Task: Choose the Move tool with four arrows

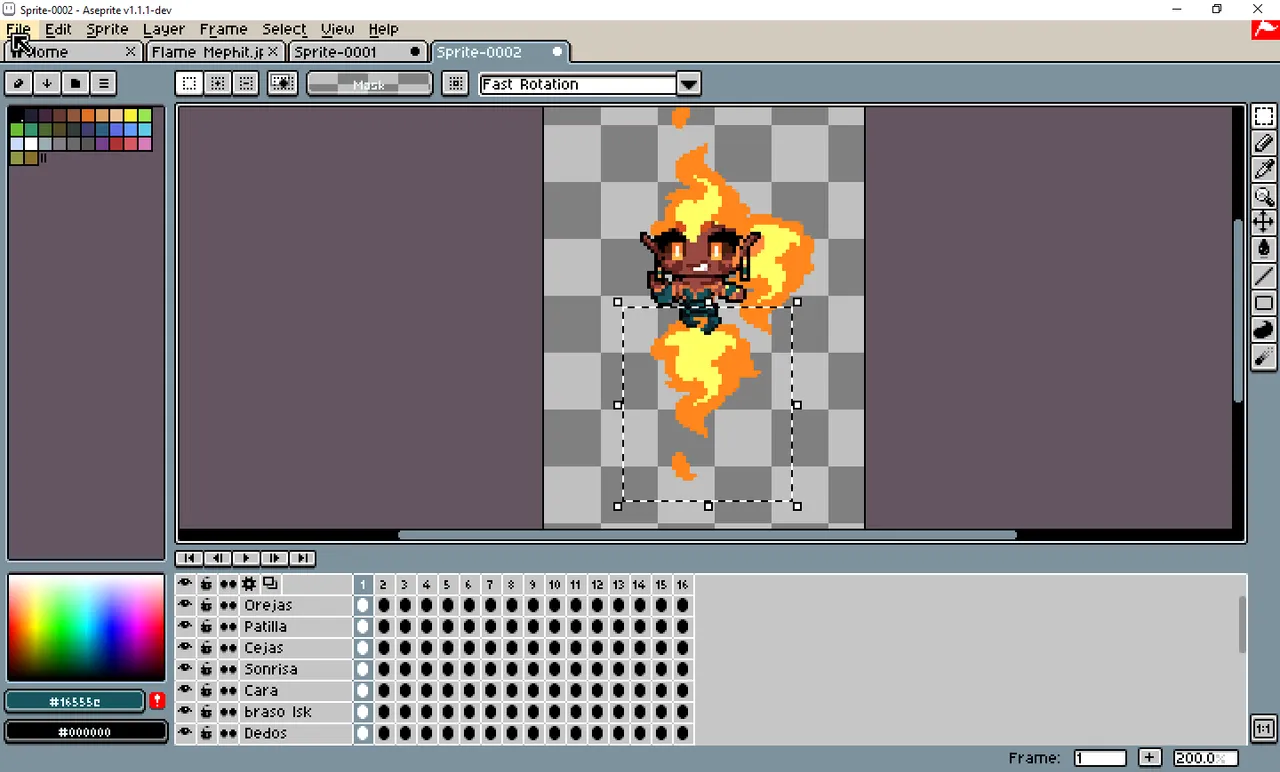Action: 1263,222
